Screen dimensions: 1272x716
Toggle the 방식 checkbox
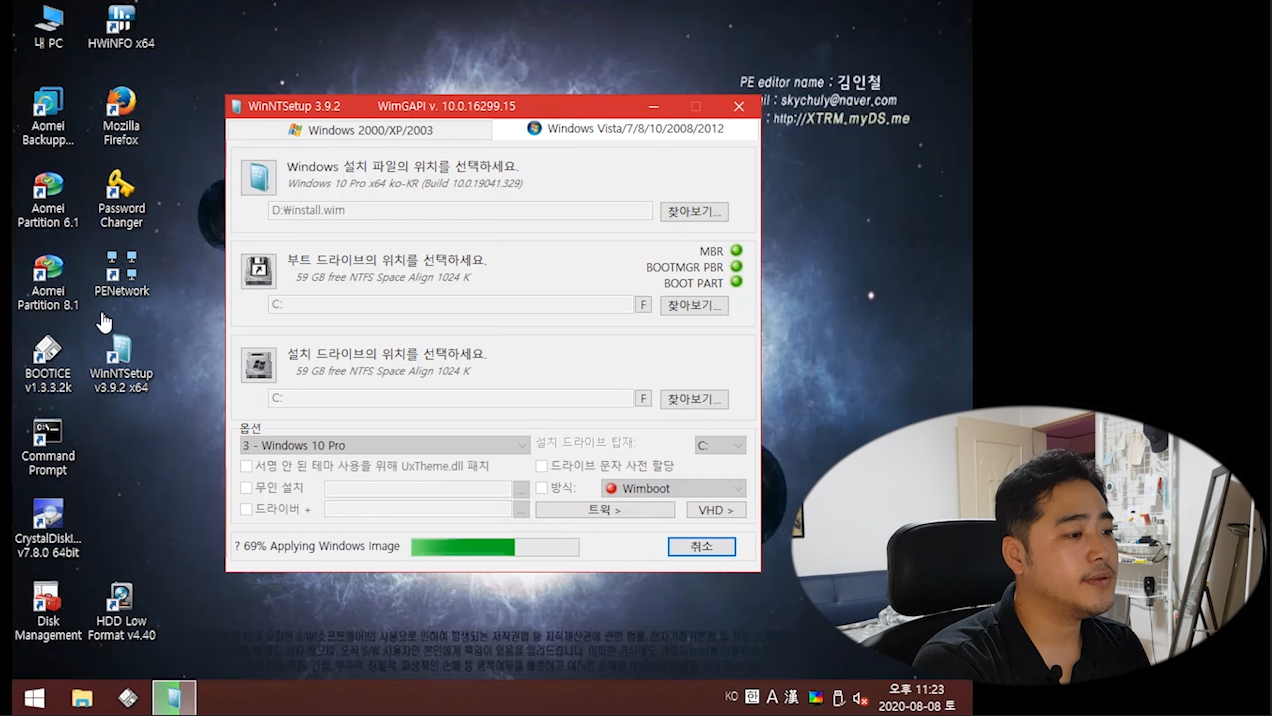[x=542, y=488]
